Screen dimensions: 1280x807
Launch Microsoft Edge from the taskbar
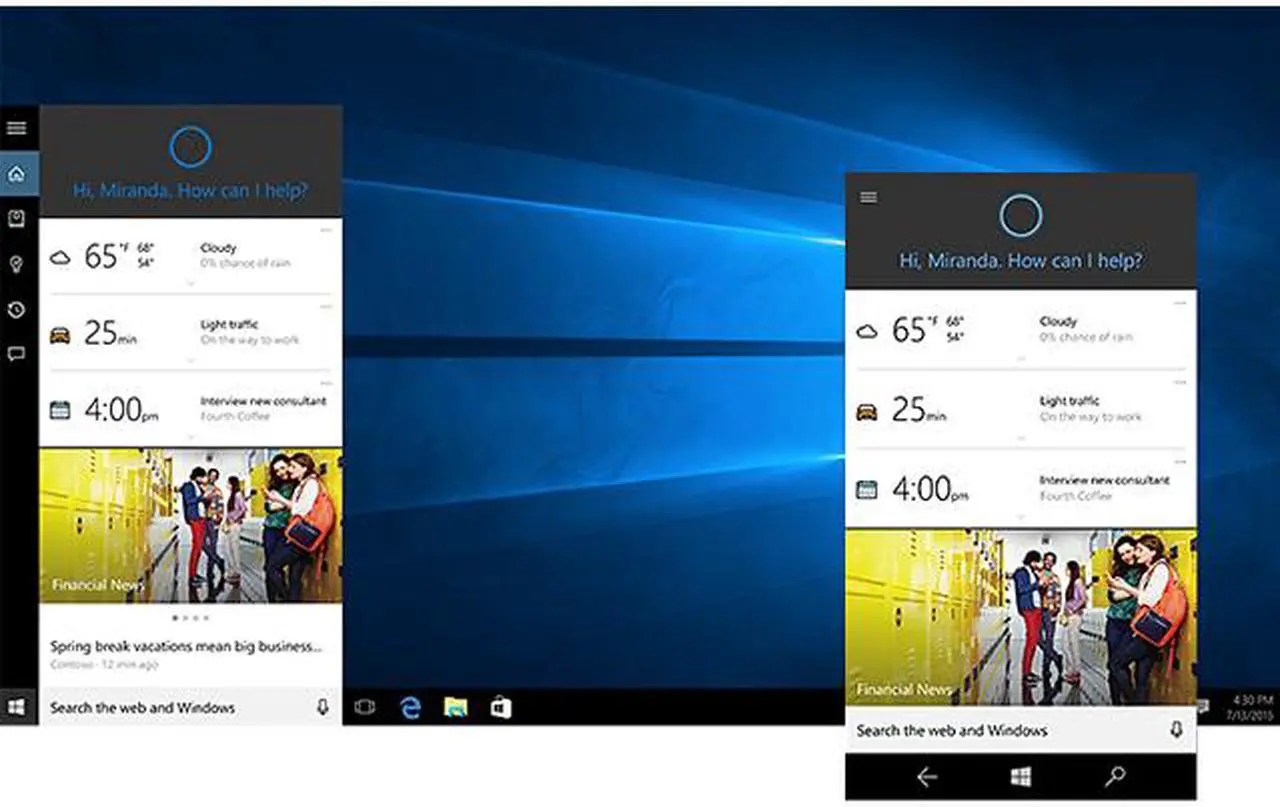410,707
